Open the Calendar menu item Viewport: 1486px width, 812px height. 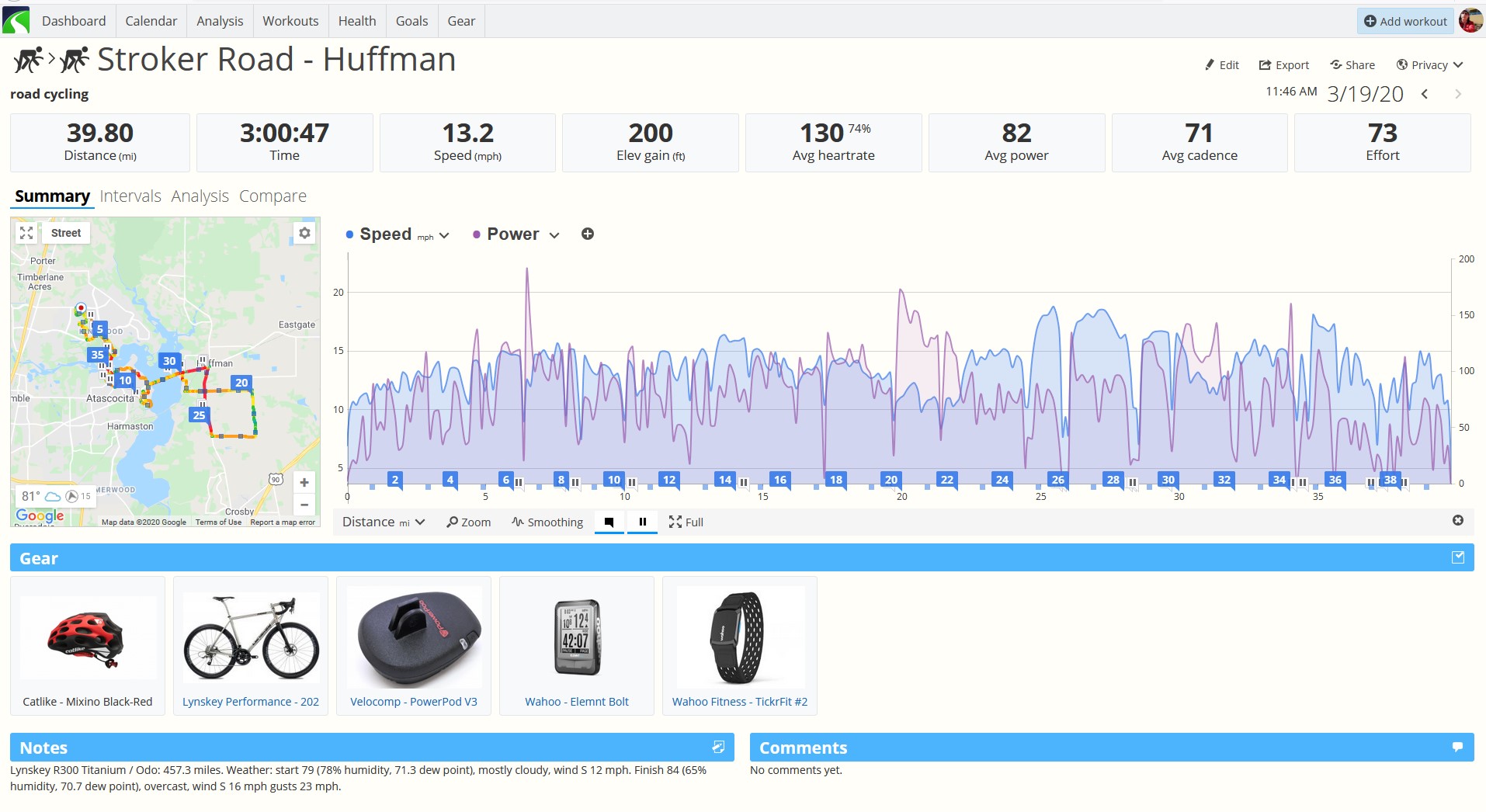[151, 21]
